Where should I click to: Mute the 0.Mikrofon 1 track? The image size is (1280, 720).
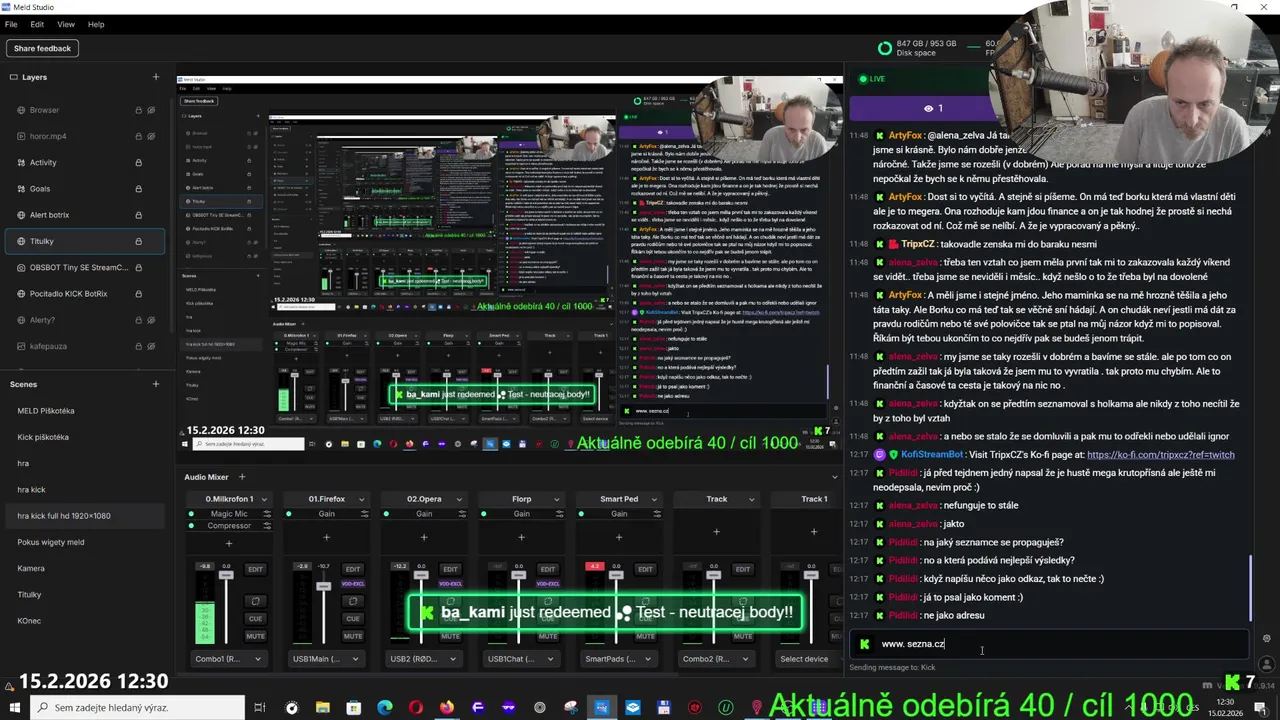pos(255,636)
